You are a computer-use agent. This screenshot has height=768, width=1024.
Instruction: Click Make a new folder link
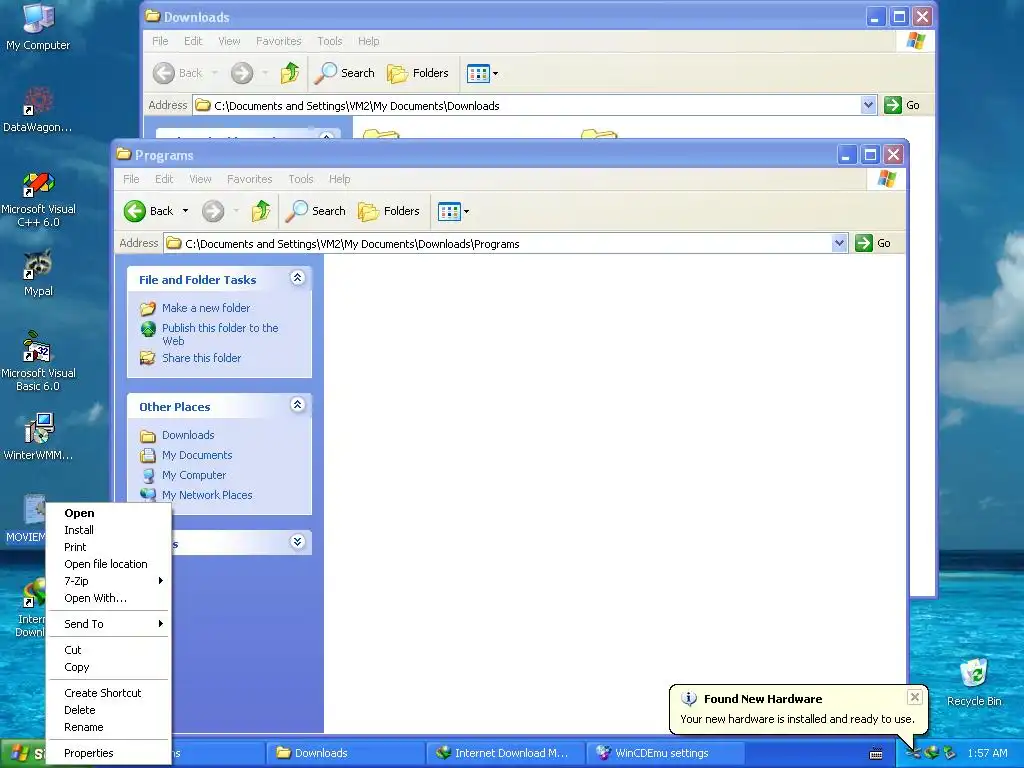[x=206, y=308]
